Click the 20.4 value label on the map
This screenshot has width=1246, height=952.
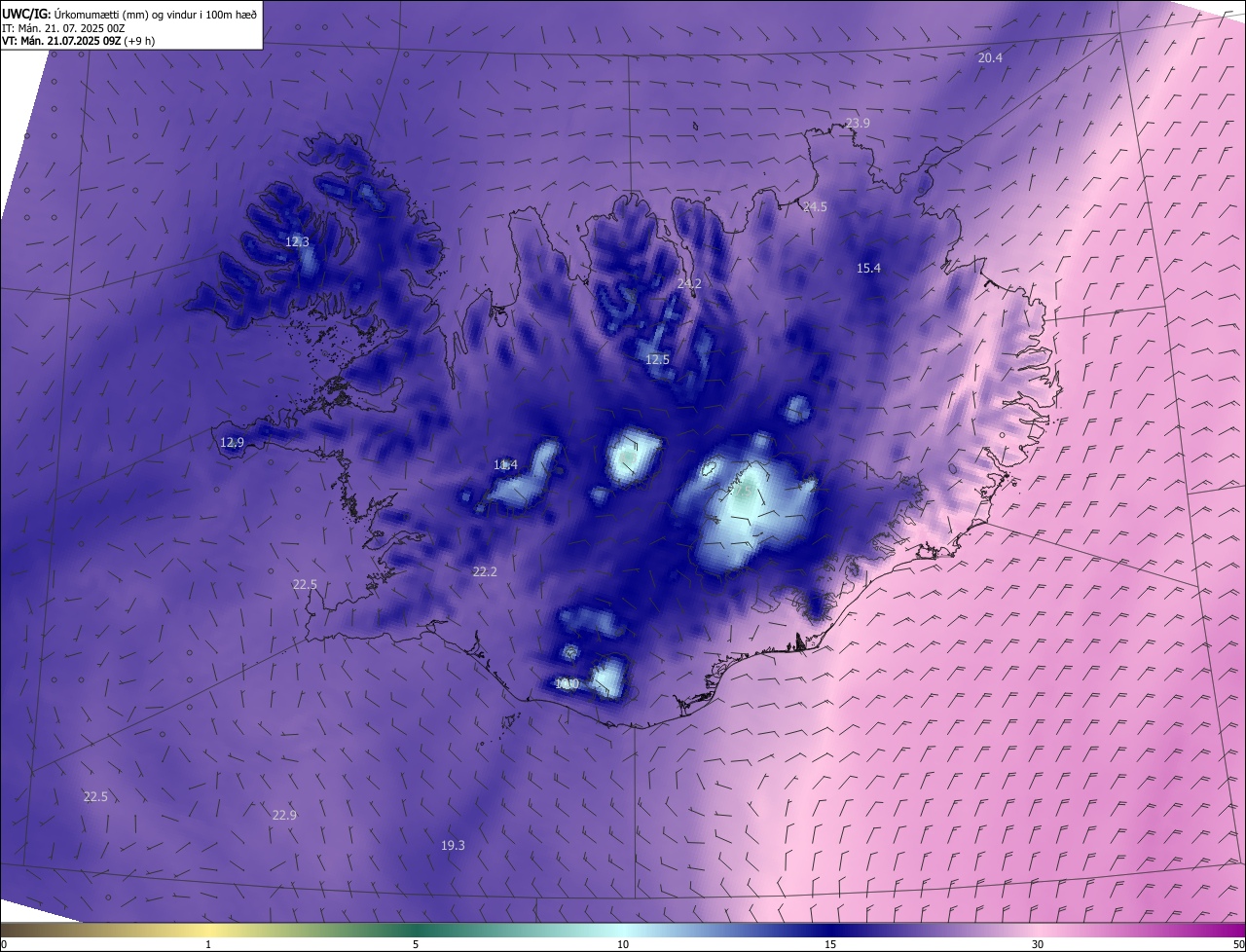(990, 58)
